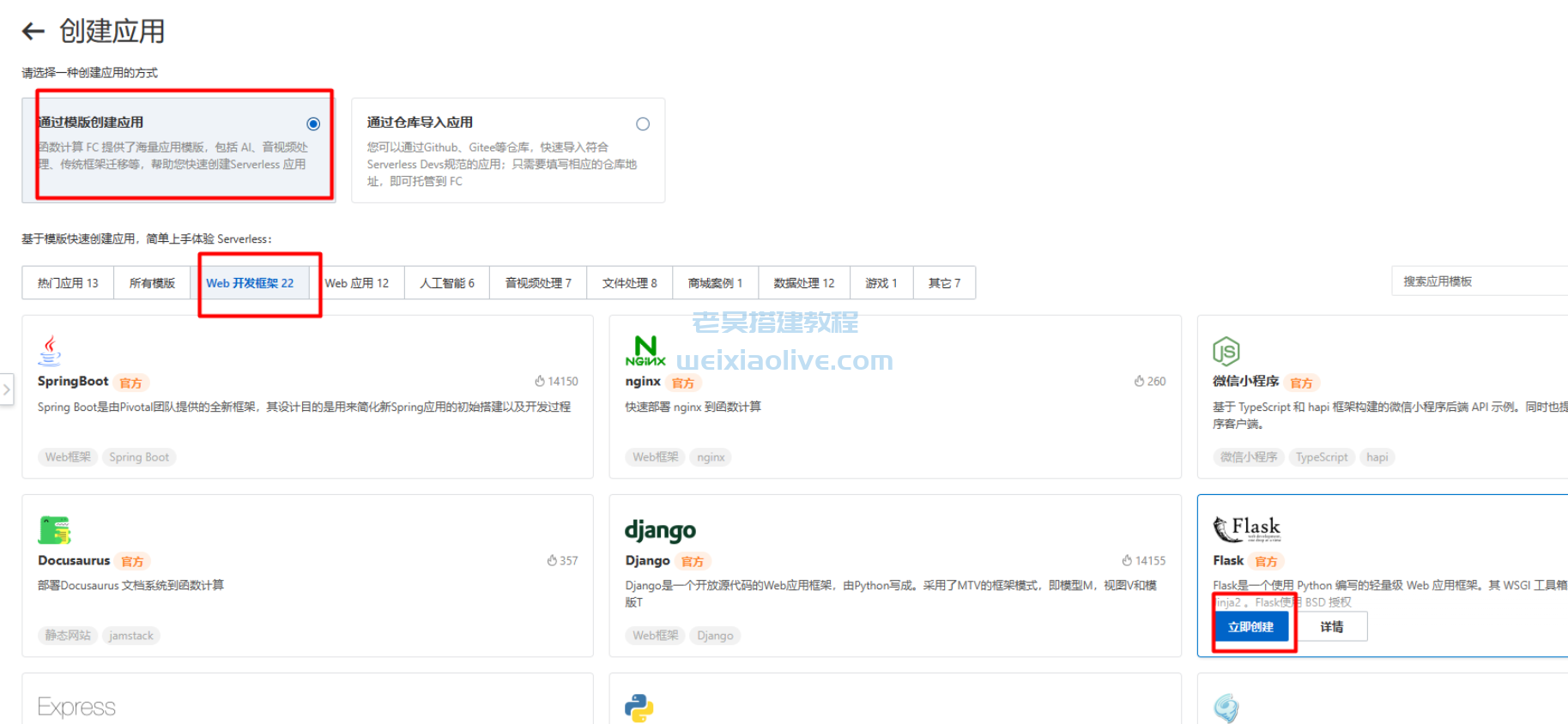Open the 文件处理 8 tab
Image resolution: width=1568 pixels, height=724 pixels.
pyautogui.click(x=629, y=282)
